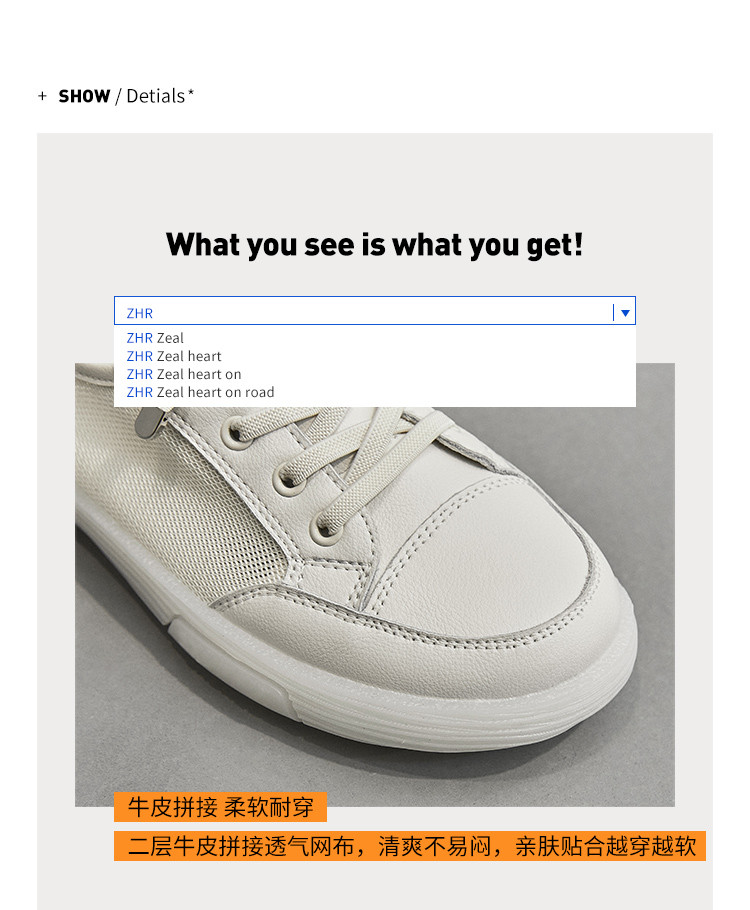Pick the 'ZHR Zeal heart on' suggestion
Viewport: 750px width, 910px height.
coord(183,374)
